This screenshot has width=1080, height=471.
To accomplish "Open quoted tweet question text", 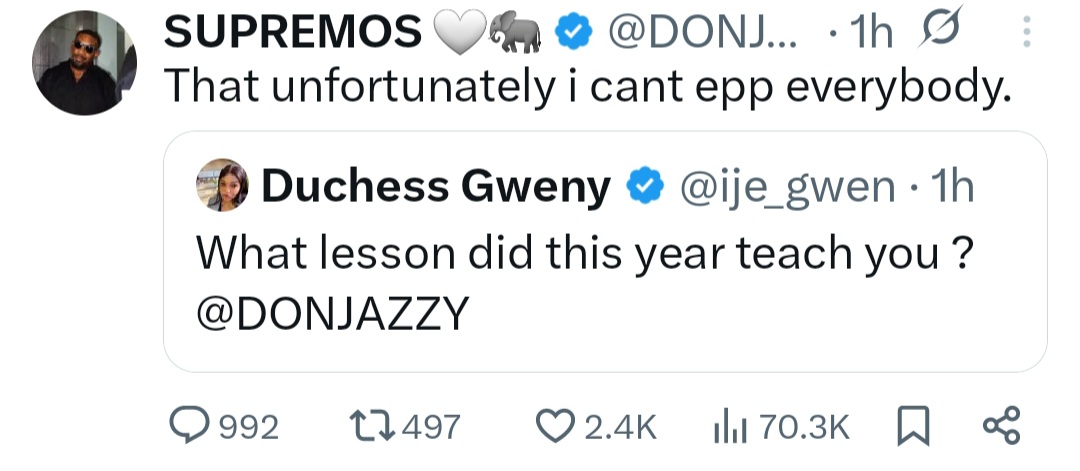I will click(584, 254).
